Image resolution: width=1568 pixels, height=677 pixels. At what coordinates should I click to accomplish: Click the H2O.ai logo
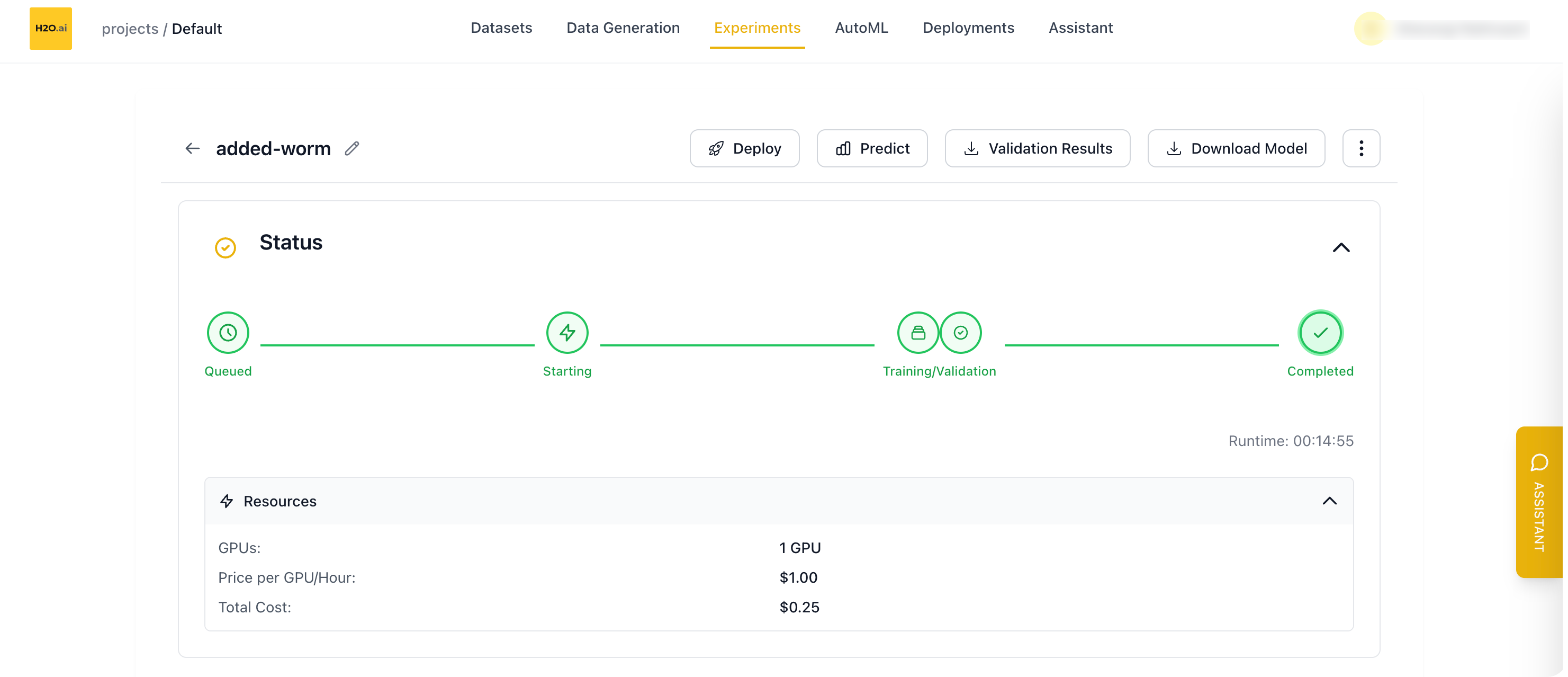coord(50,28)
